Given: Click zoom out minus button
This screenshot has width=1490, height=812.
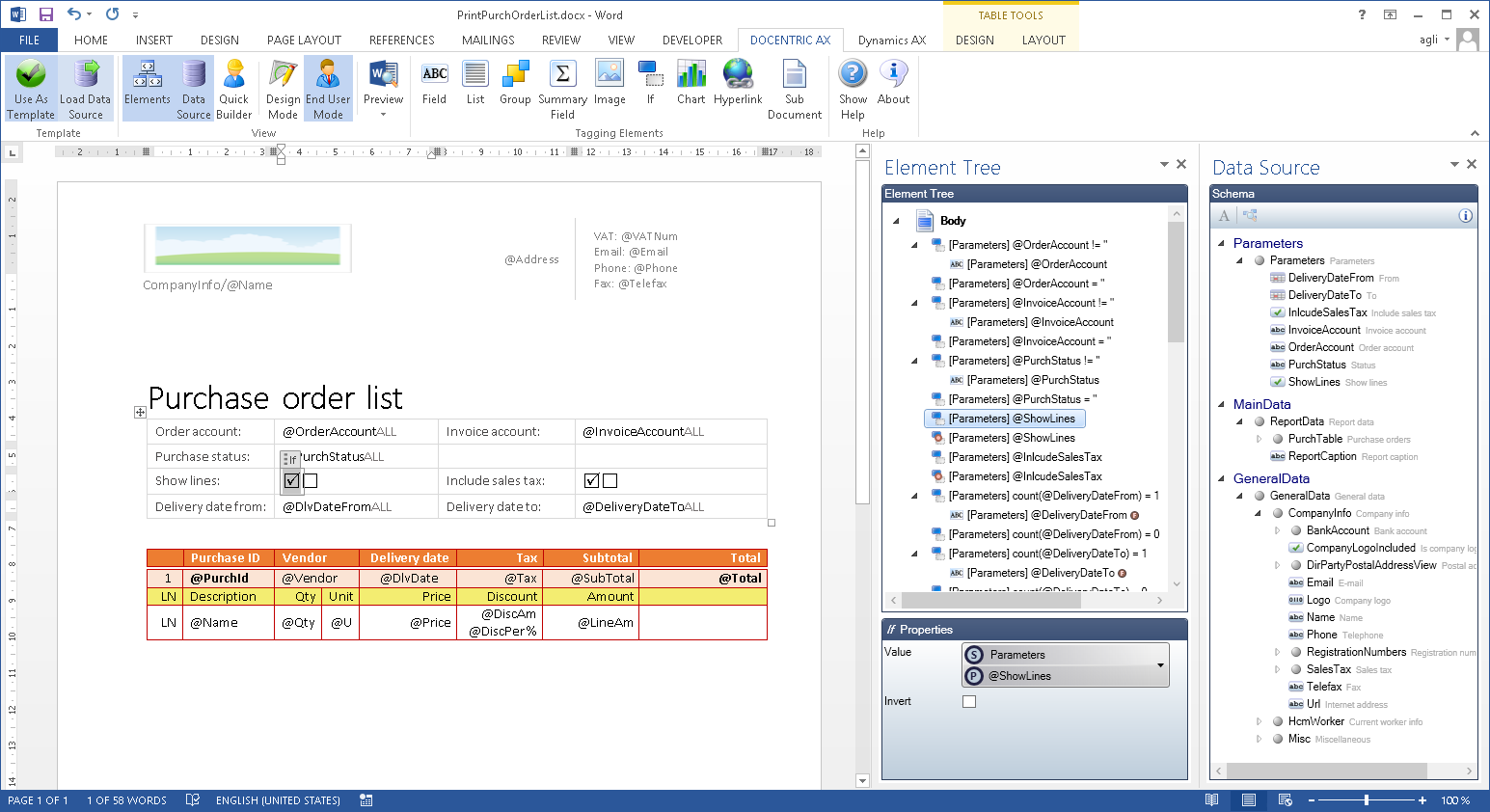Looking at the screenshot, I should click(x=1312, y=800).
